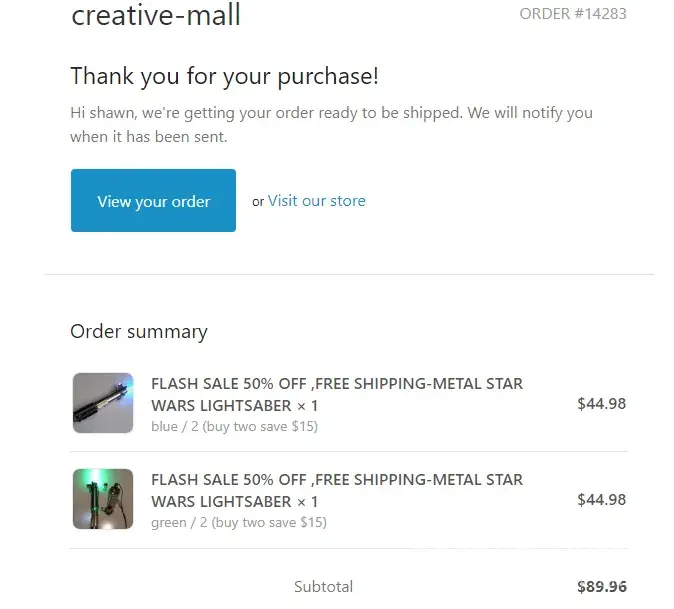Click the blue / 2 variant text
This screenshot has height=609, width=674.
point(234,426)
